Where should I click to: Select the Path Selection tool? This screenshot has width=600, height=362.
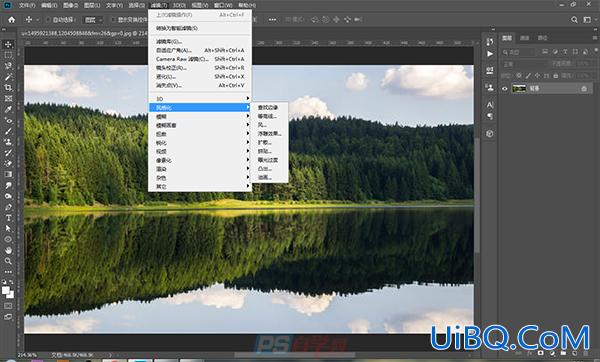click(8, 228)
